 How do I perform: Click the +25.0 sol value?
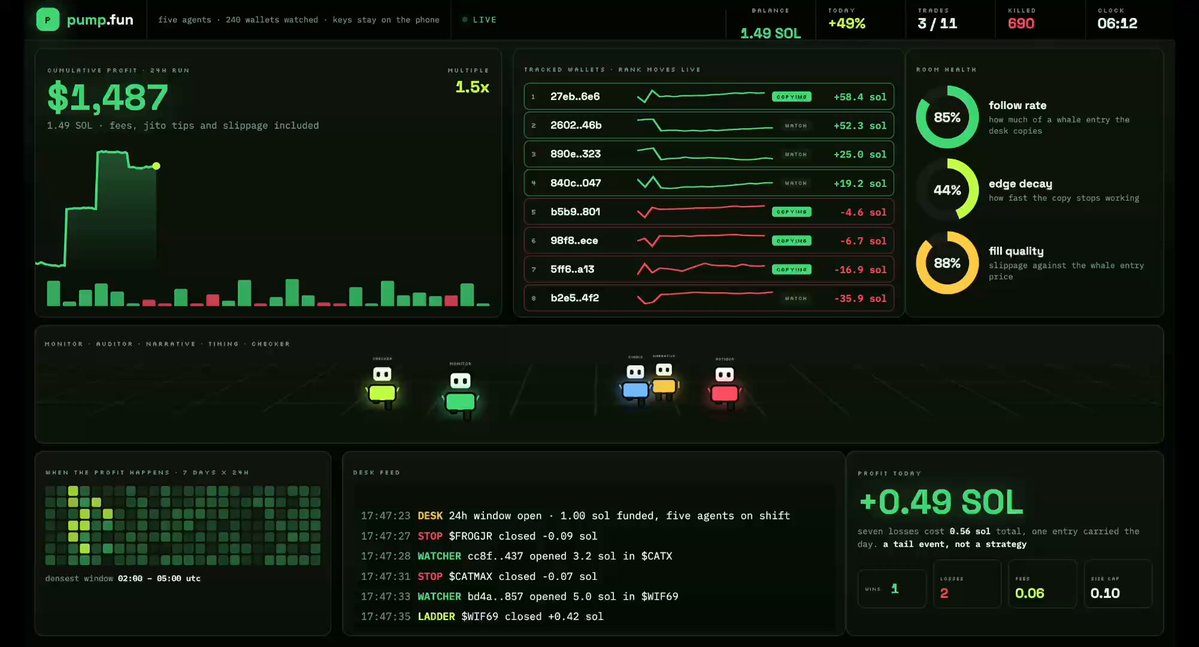859,154
